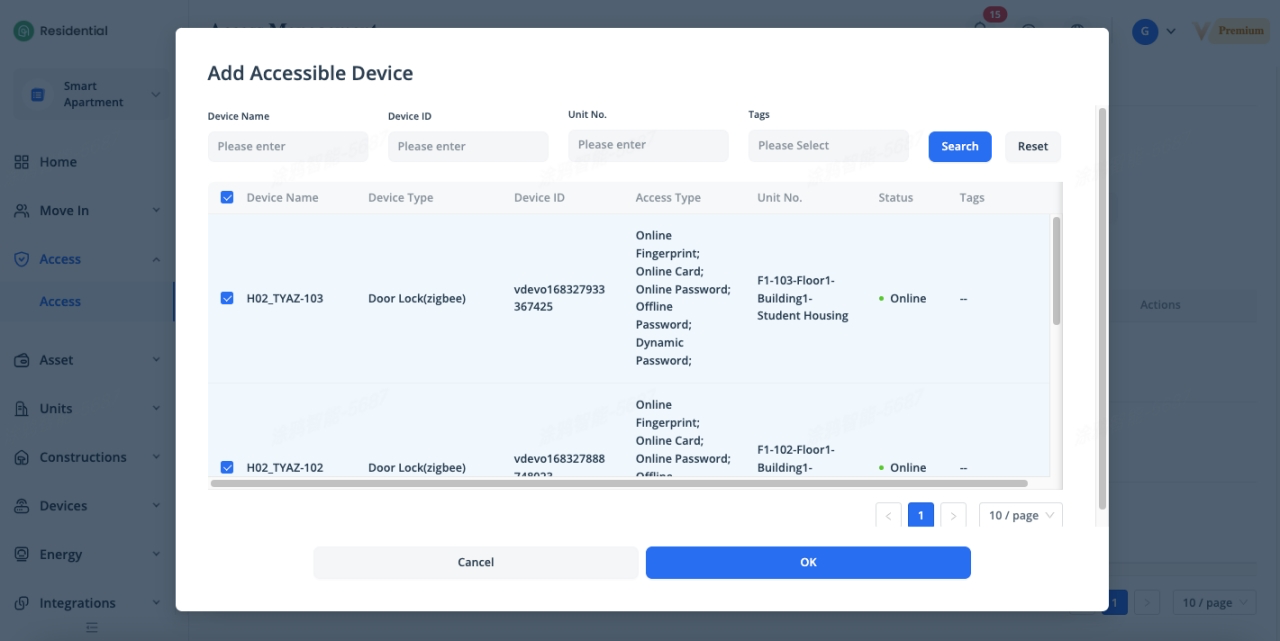Toggle the select-all checkbox in table header
The image size is (1280, 641).
point(227,198)
